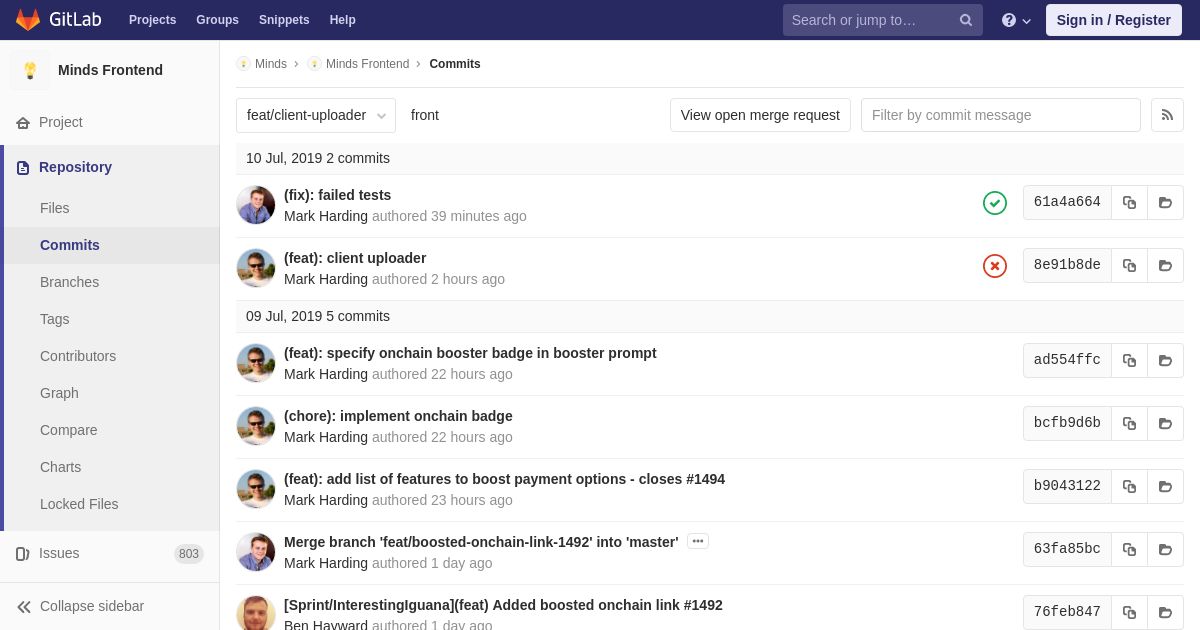Open the Minds breadcrumb link
1200x630 pixels.
point(271,64)
